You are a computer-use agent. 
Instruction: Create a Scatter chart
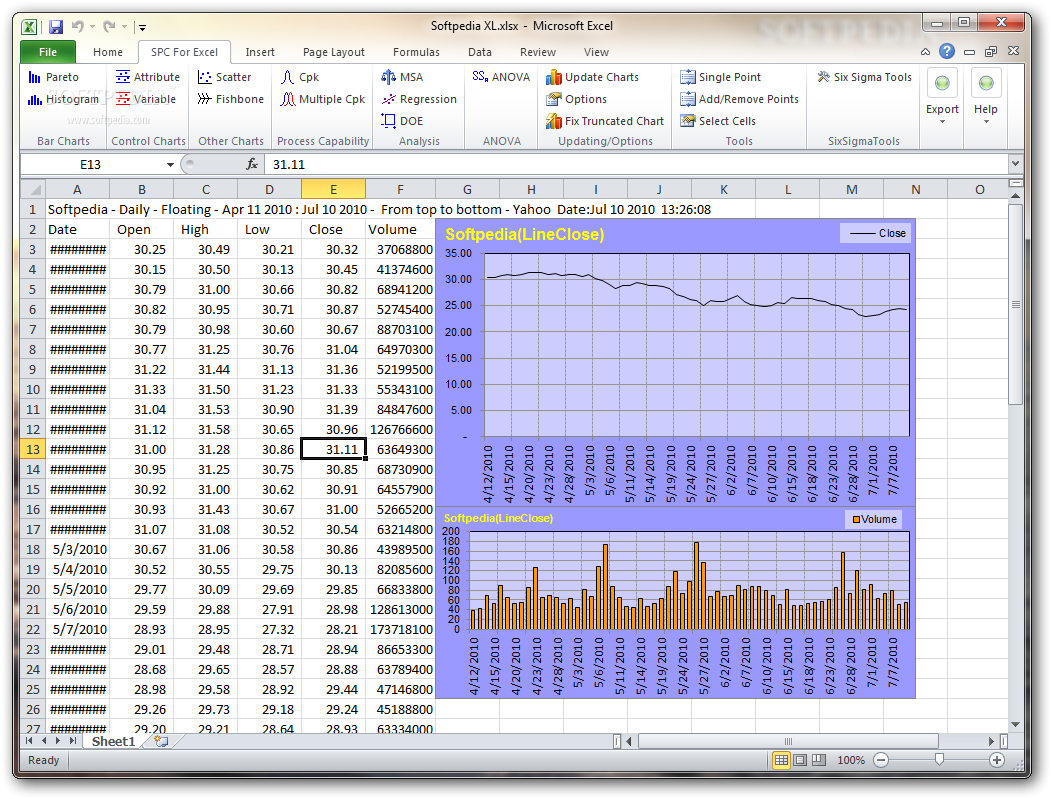(224, 77)
